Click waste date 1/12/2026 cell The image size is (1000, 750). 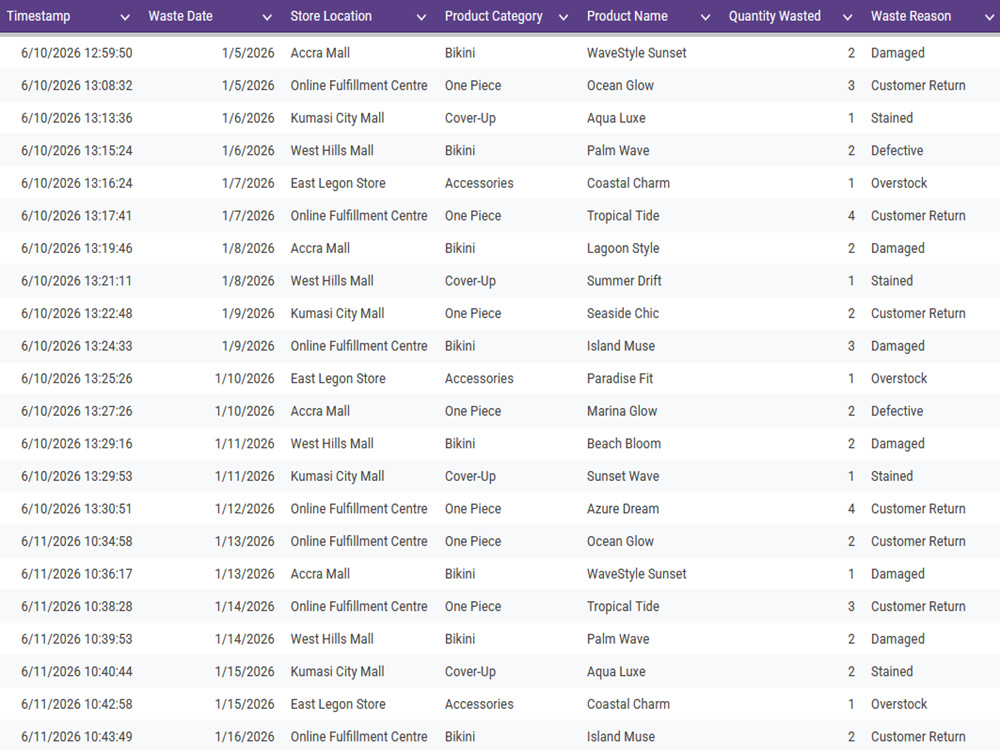[244, 508]
